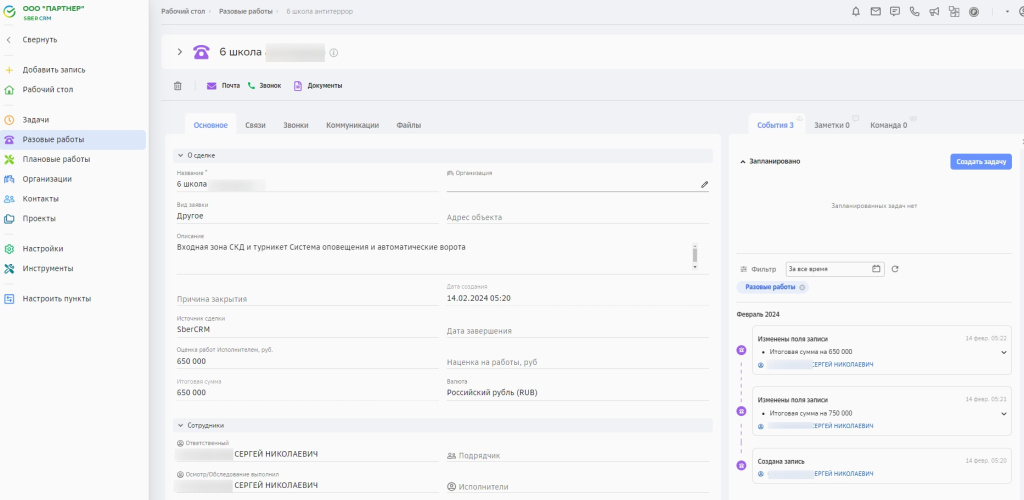
Task: Click the chat message icon in header
Action: coord(895,12)
